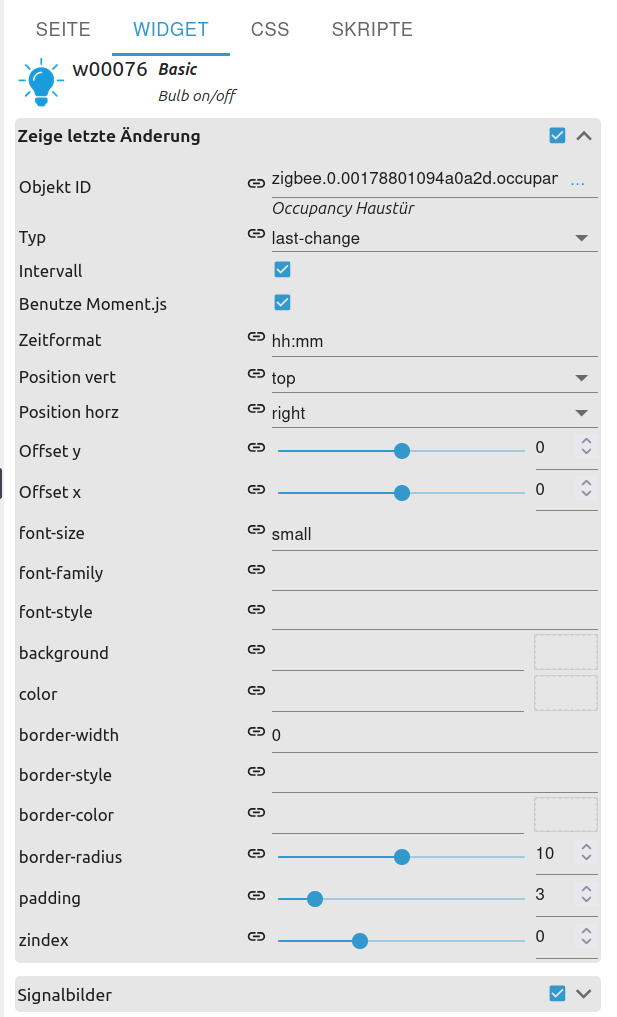Click the link icon next to Objekt ID

[x=256, y=182]
